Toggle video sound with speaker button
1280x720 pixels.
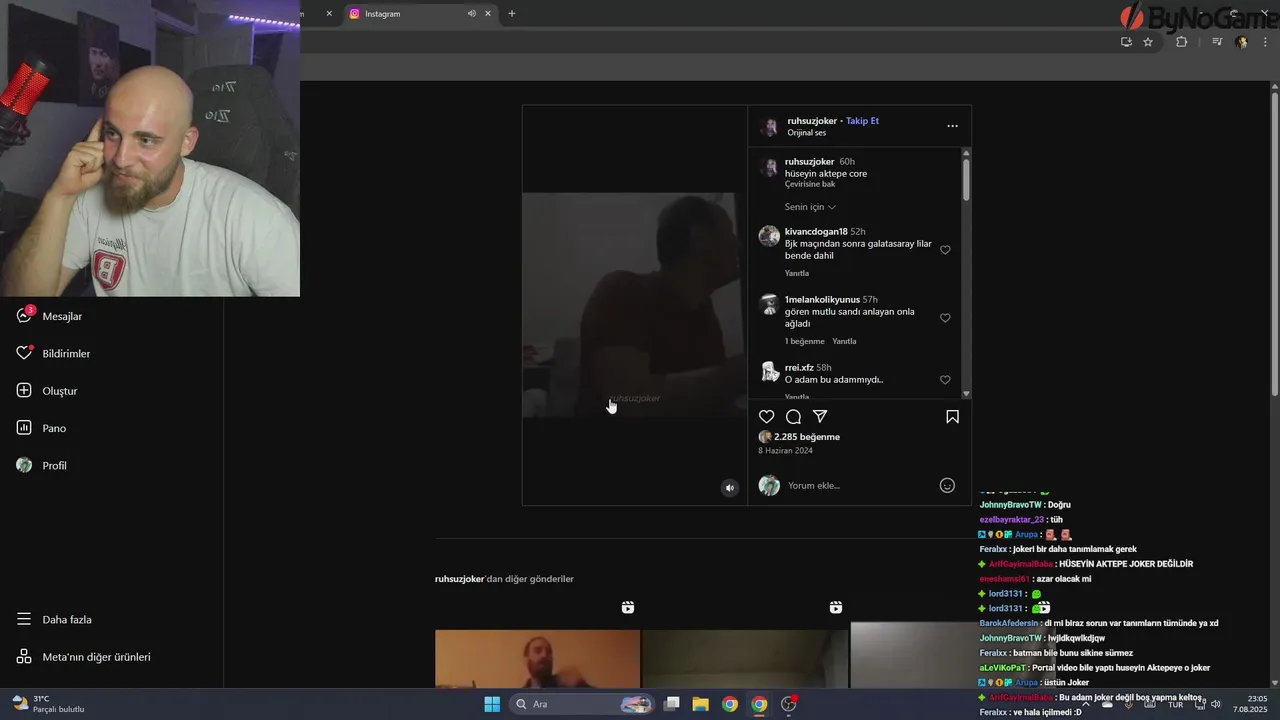(729, 488)
